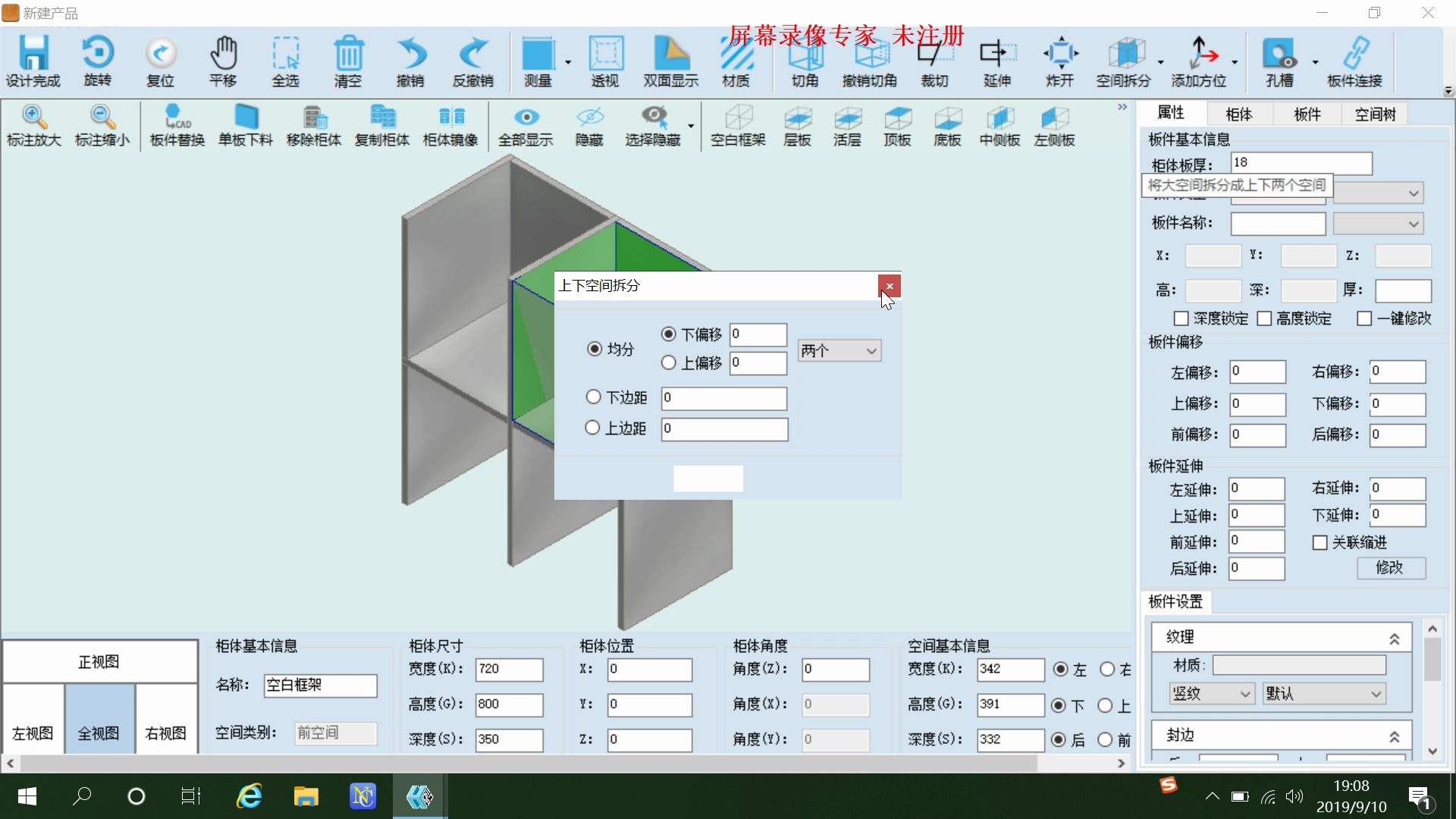Add a 顶板 top panel

pyautogui.click(x=896, y=125)
